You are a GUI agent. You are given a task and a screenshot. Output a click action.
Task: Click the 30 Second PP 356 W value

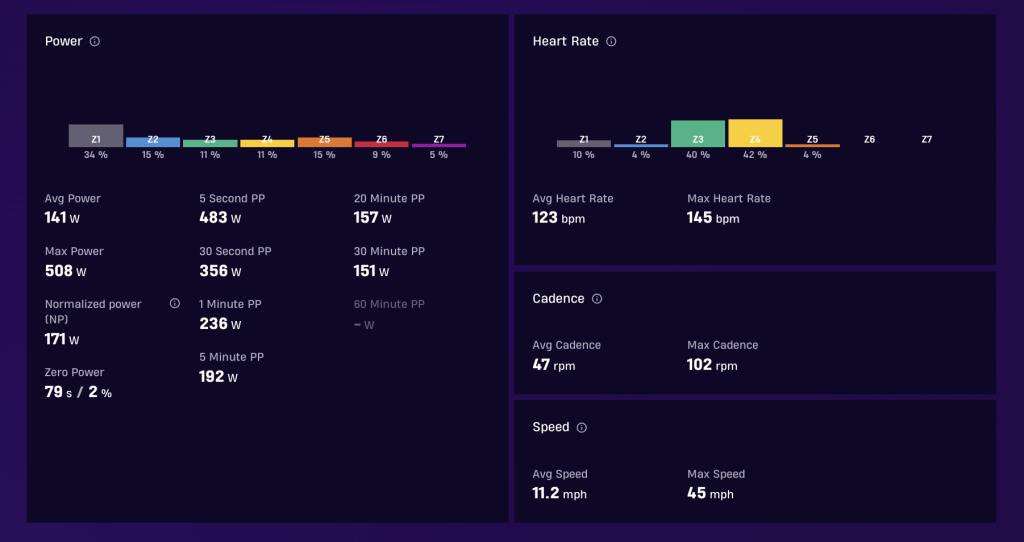click(x=220, y=270)
